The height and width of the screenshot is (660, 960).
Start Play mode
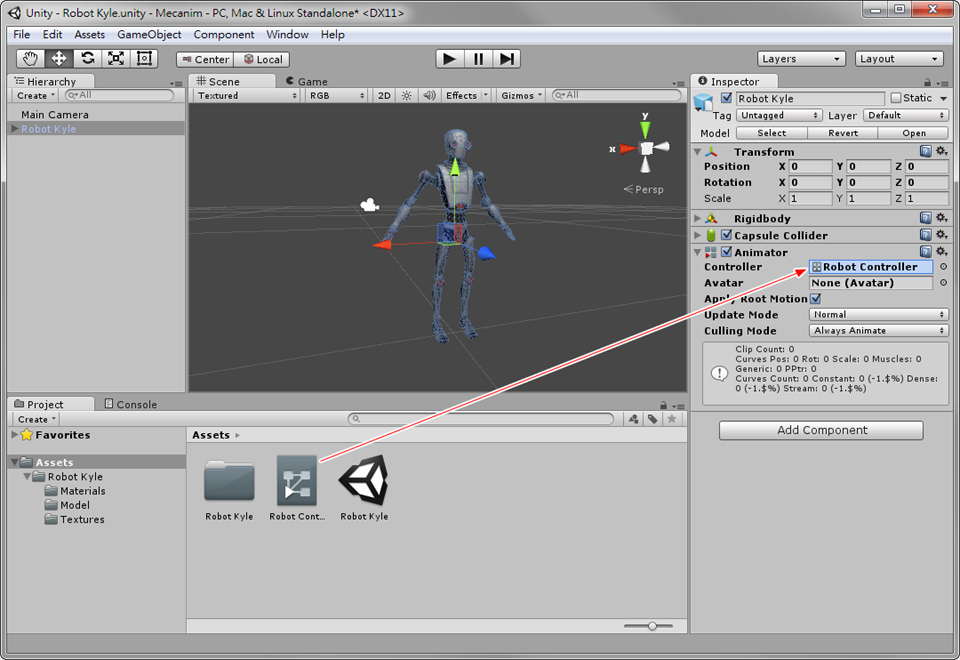coord(449,59)
